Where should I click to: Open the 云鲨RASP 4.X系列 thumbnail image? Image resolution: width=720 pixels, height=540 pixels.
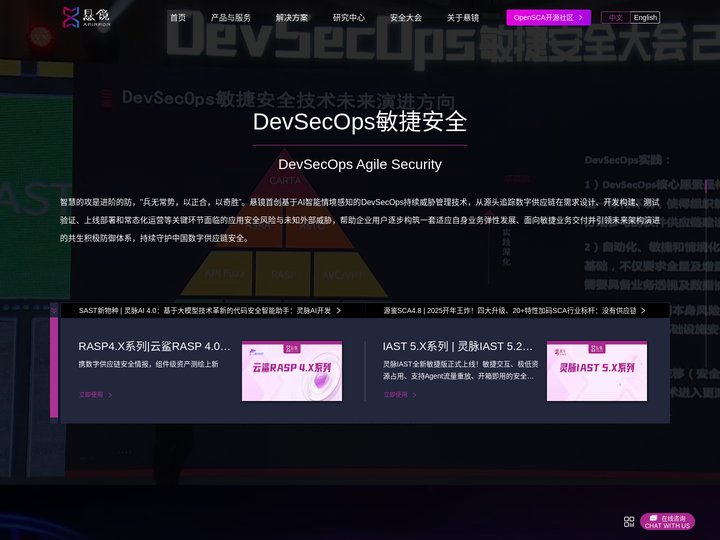click(x=292, y=371)
